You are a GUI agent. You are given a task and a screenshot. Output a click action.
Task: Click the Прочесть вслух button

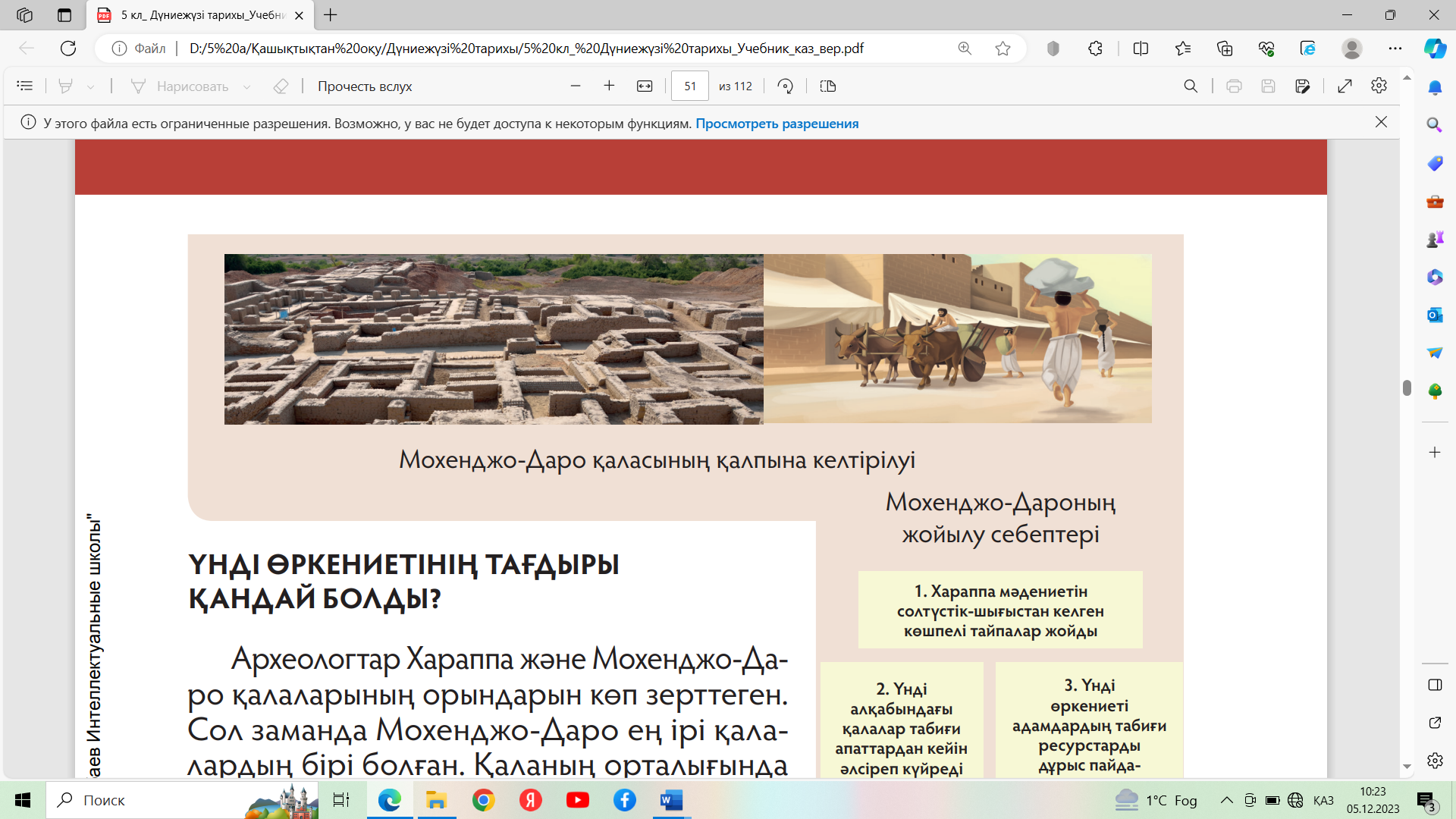(365, 86)
